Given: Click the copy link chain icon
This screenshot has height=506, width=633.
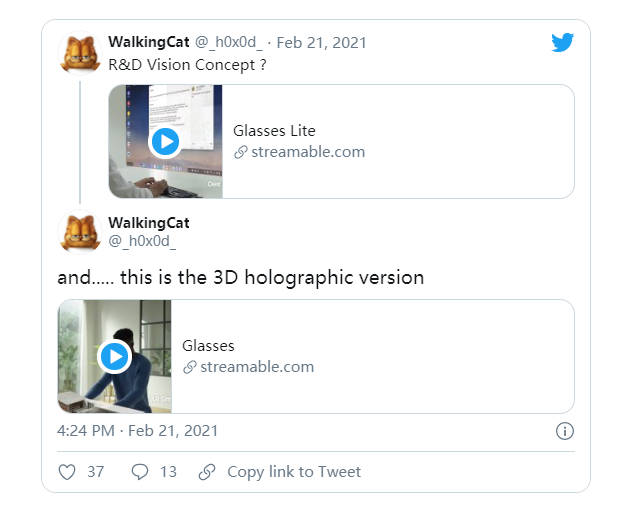Looking at the screenshot, I should point(207,471).
